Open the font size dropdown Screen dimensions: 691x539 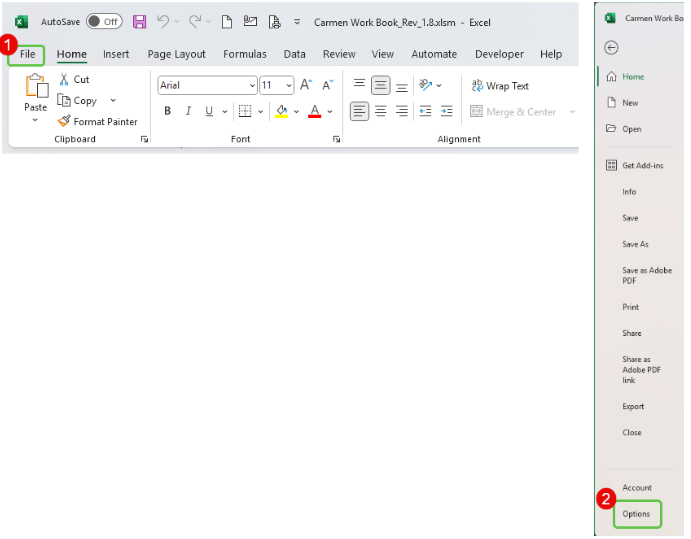[289, 86]
